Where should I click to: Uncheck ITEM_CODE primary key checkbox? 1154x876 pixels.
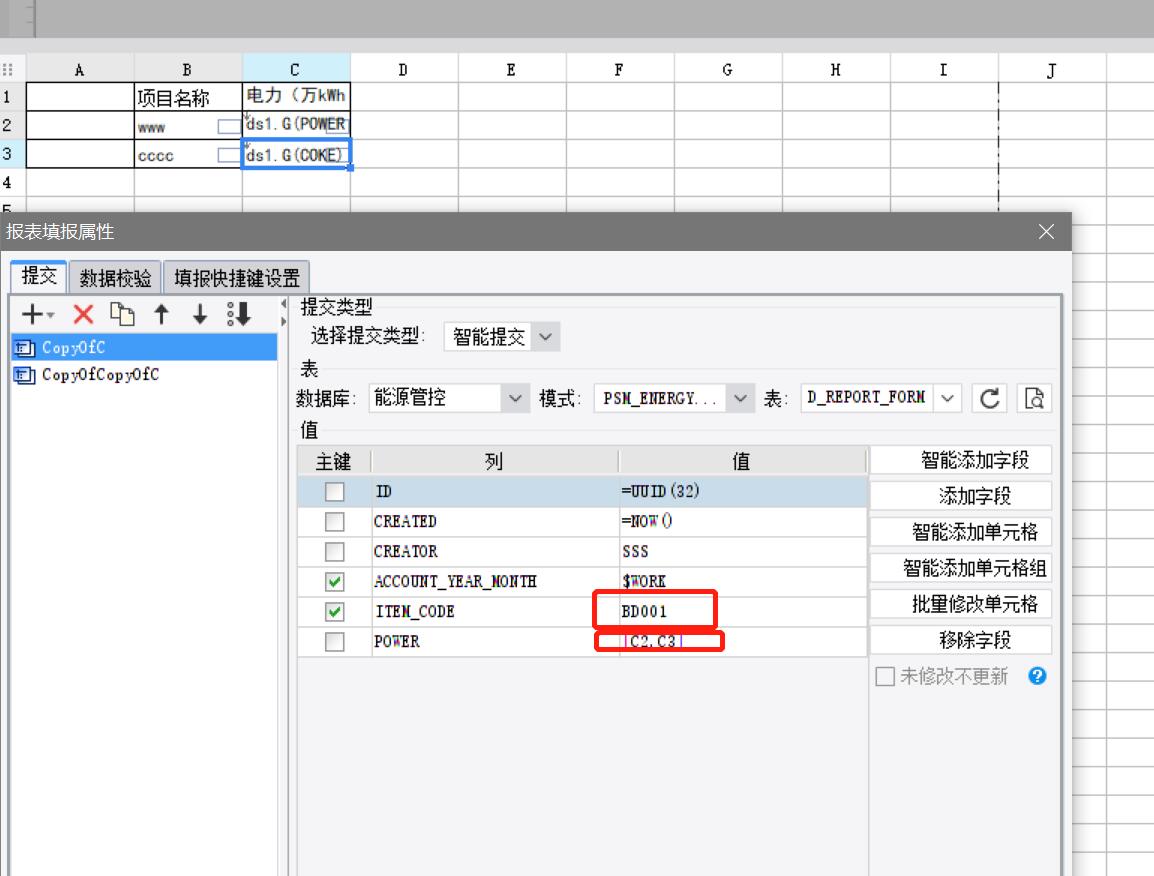tap(334, 612)
